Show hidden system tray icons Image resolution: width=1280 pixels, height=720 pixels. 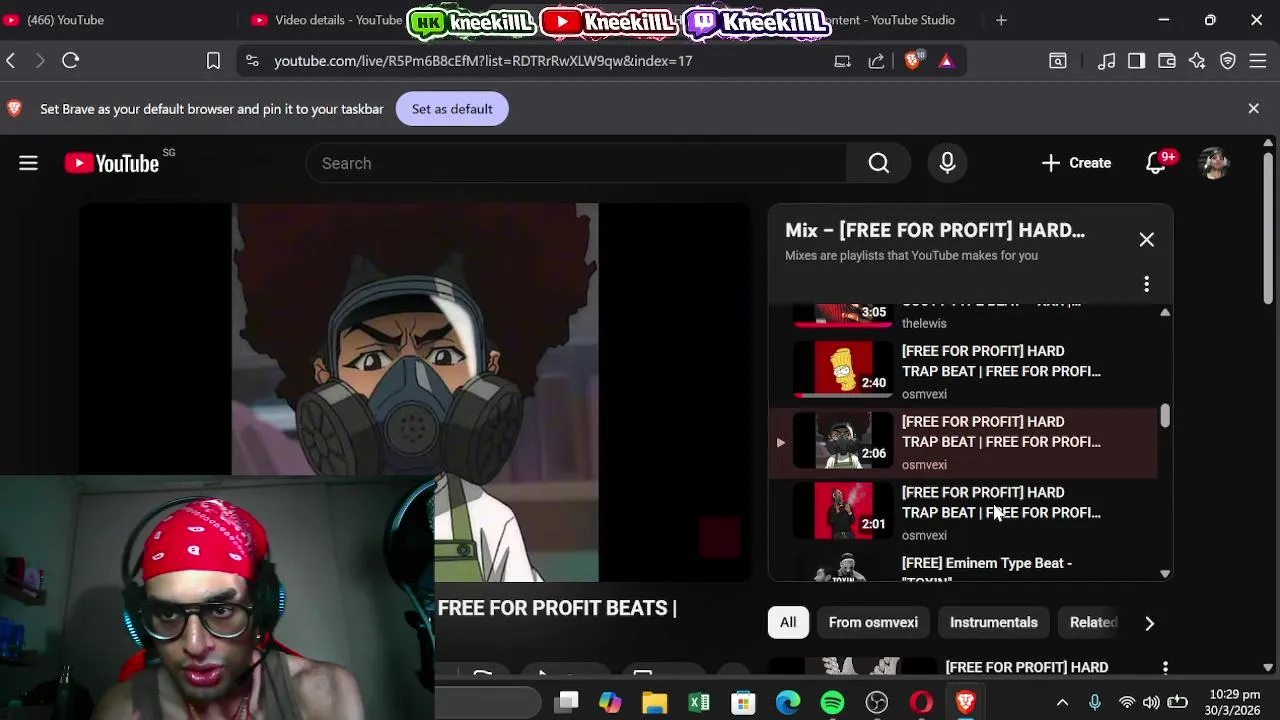pyautogui.click(x=1062, y=703)
